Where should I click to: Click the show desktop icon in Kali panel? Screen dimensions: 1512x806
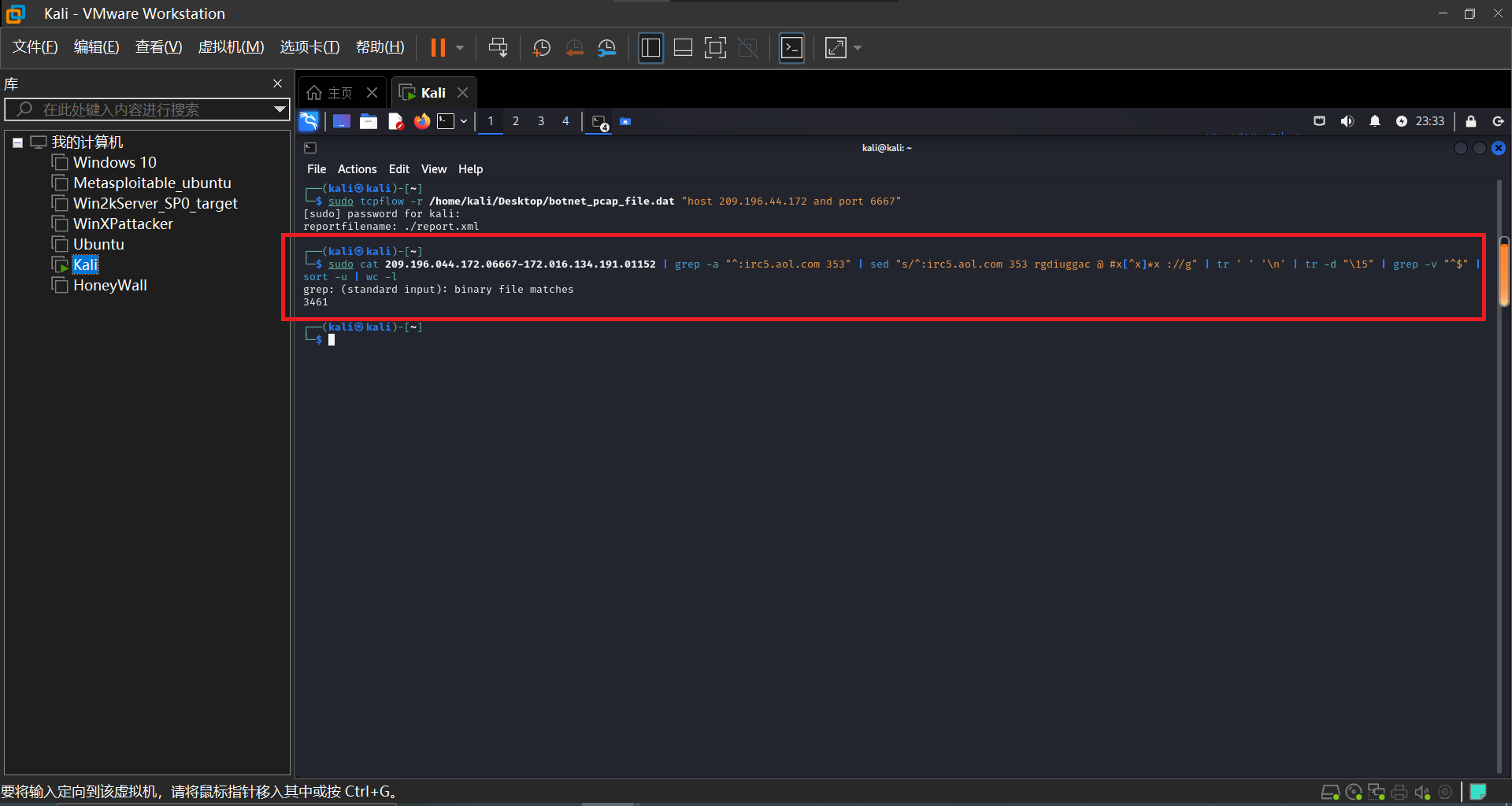(342, 121)
